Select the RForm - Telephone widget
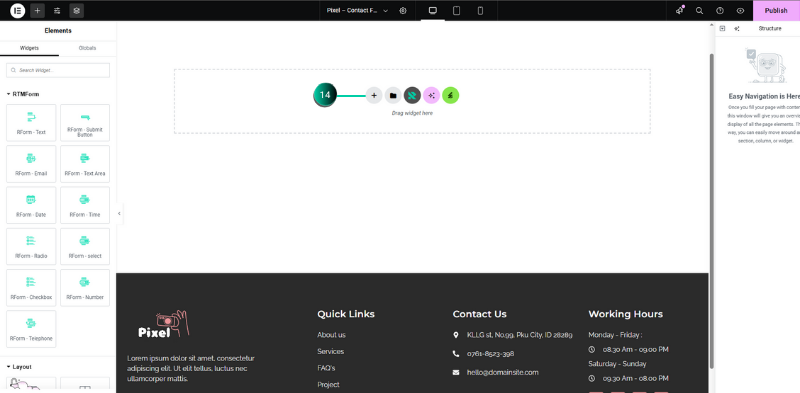Screen dimensions: 800x393 (31, 329)
